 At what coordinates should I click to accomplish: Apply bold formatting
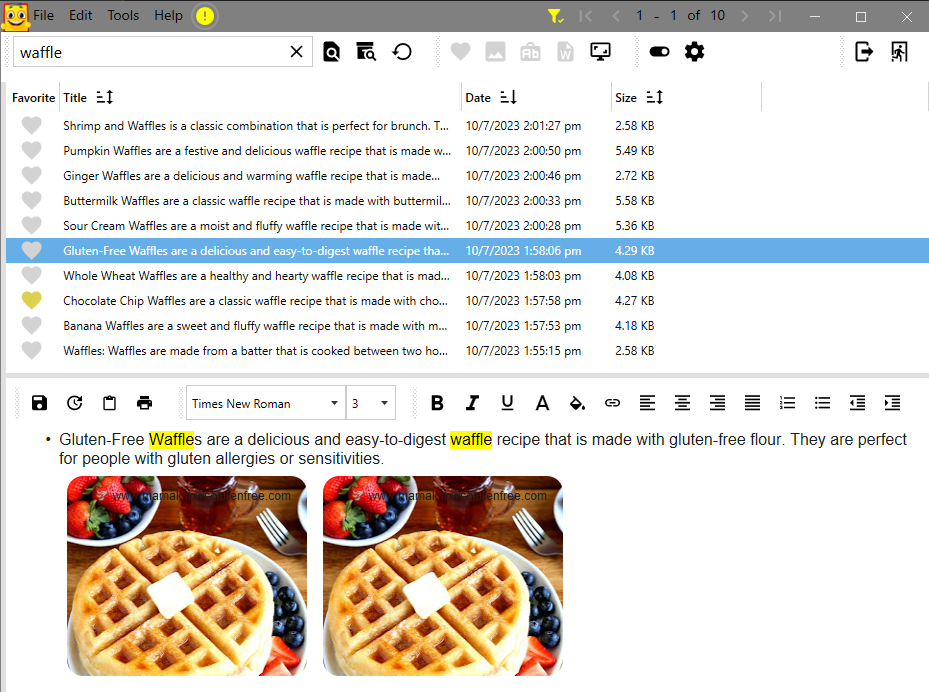(x=437, y=403)
